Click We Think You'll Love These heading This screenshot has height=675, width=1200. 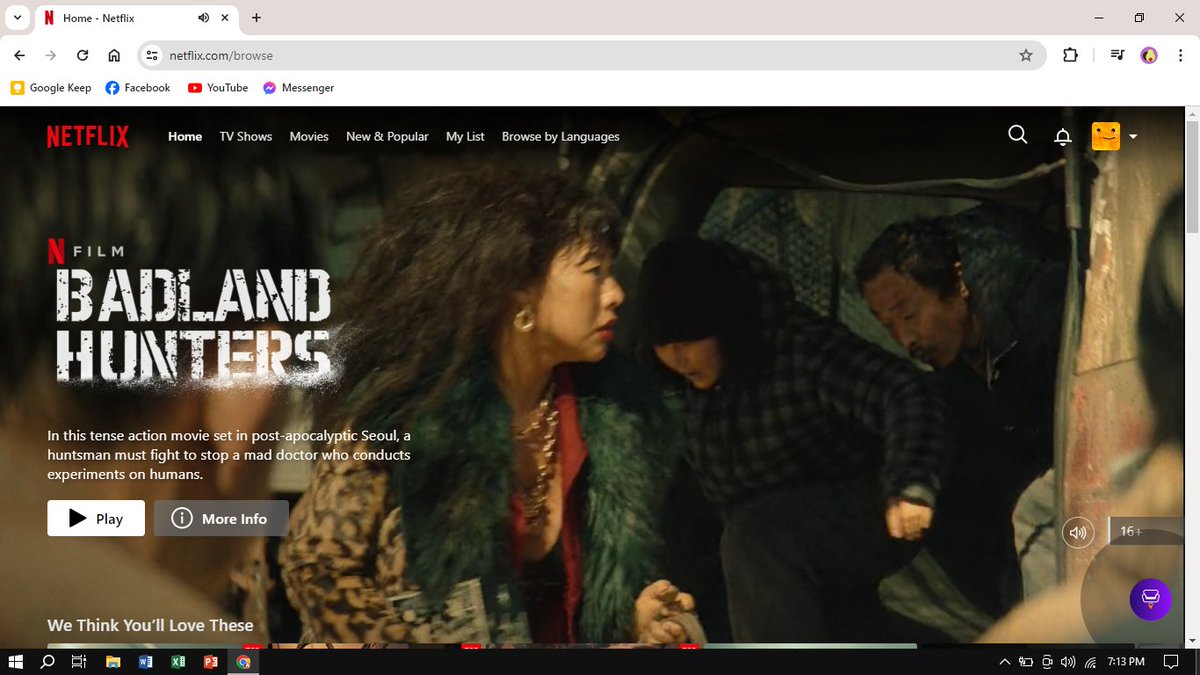click(x=150, y=625)
